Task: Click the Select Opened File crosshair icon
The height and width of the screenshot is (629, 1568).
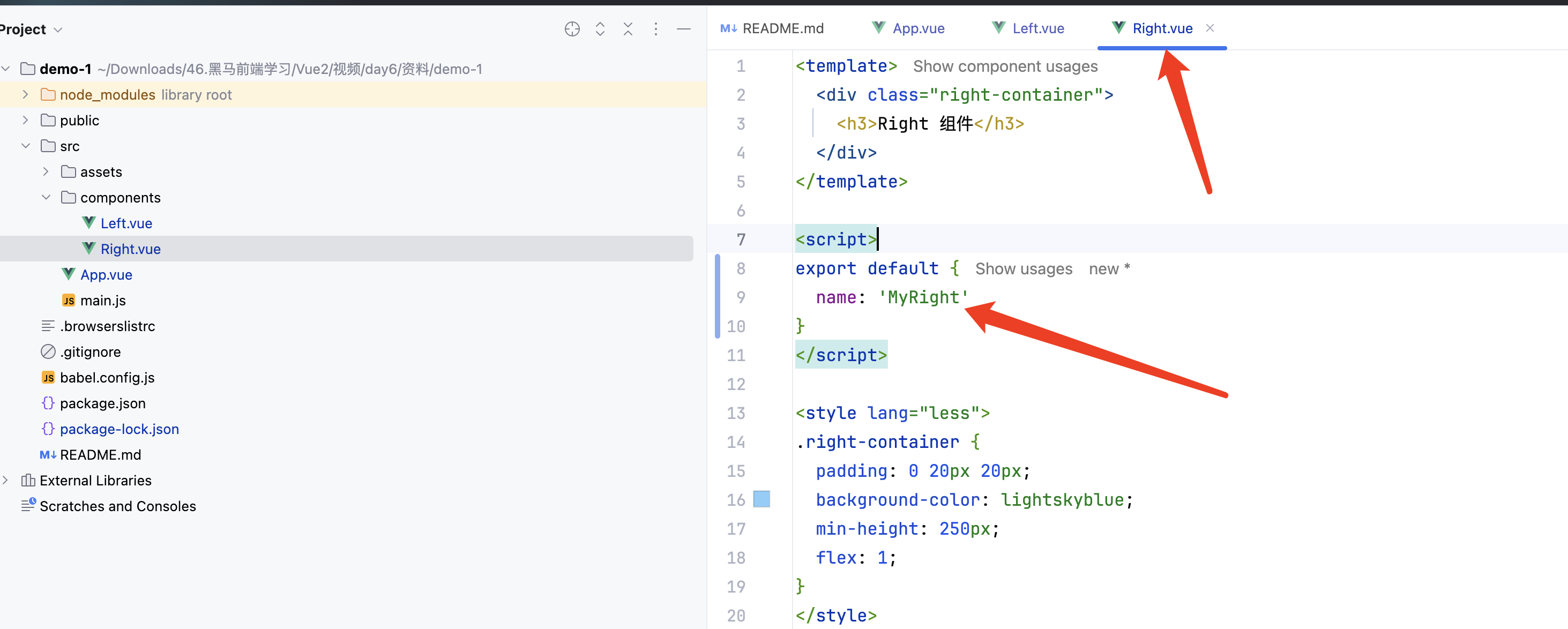Action: (572, 28)
